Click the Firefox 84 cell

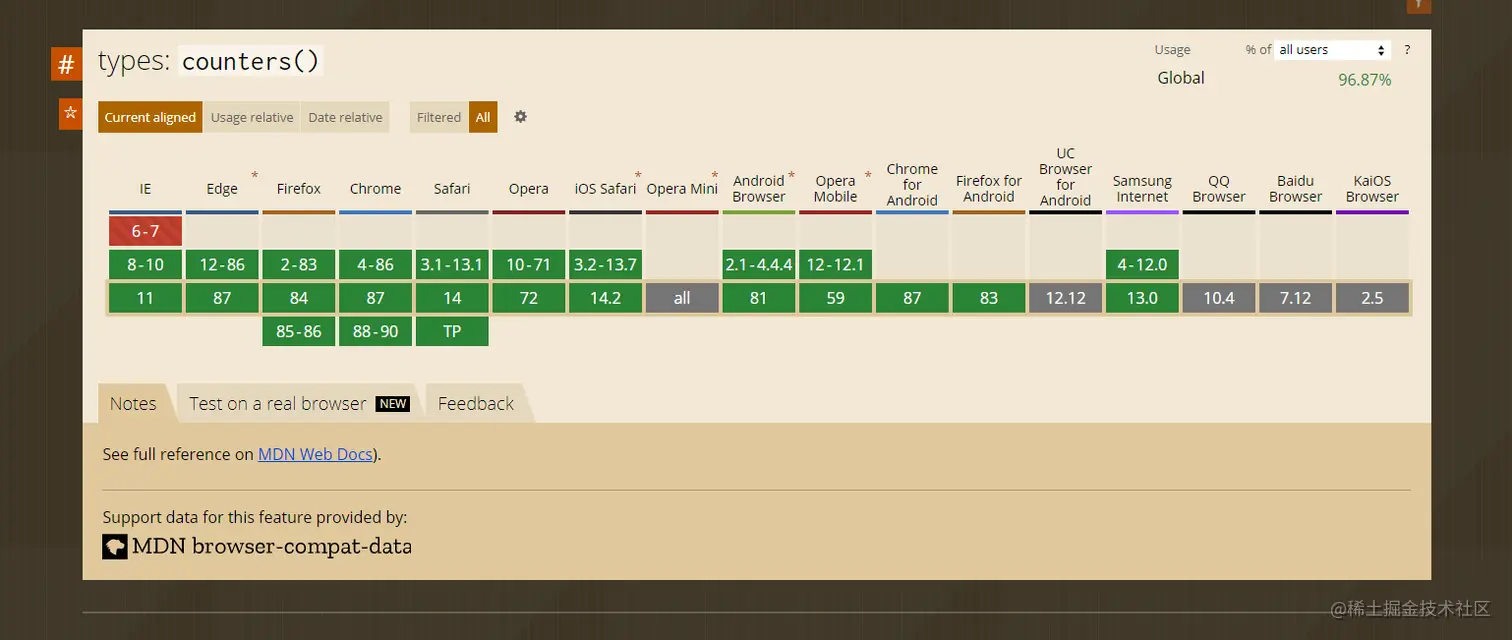point(299,298)
